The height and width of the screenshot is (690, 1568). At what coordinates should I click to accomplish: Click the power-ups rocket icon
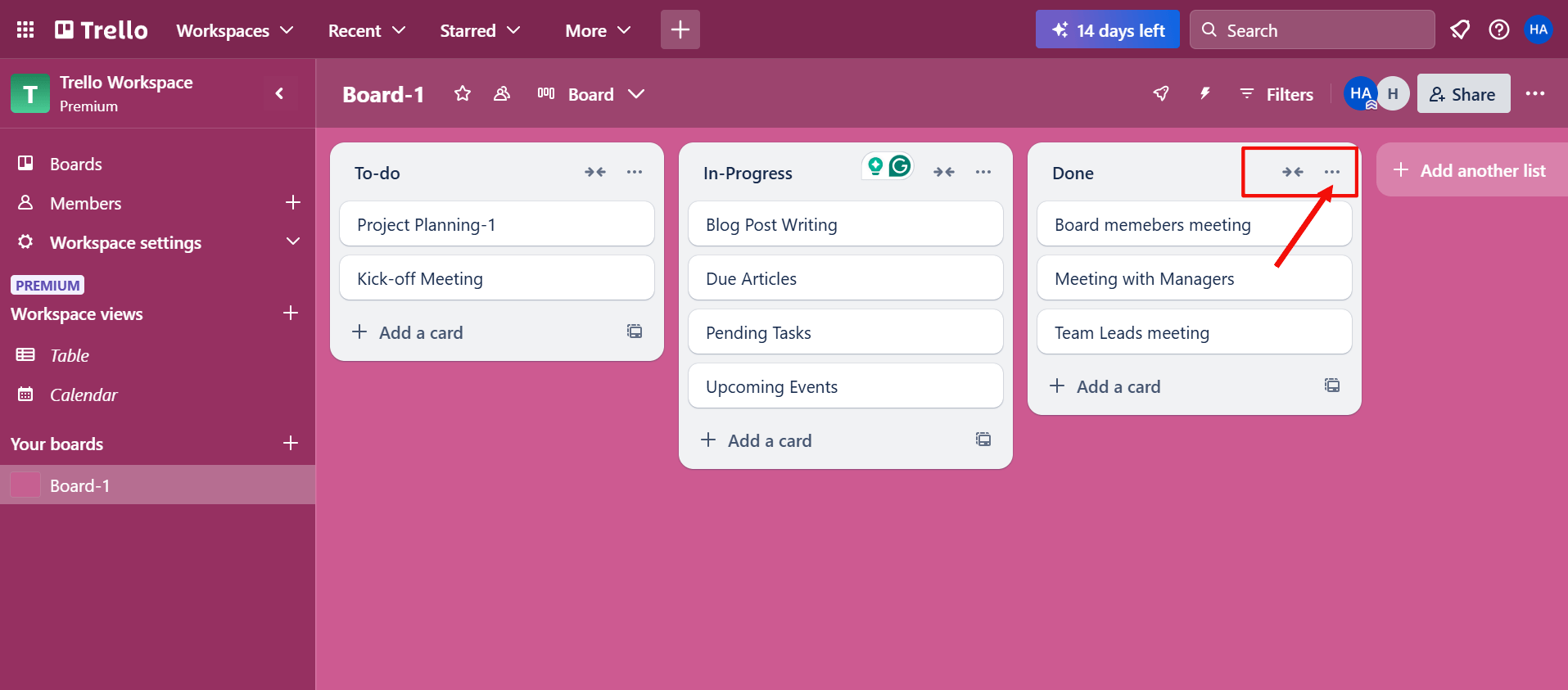pos(1161,94)
